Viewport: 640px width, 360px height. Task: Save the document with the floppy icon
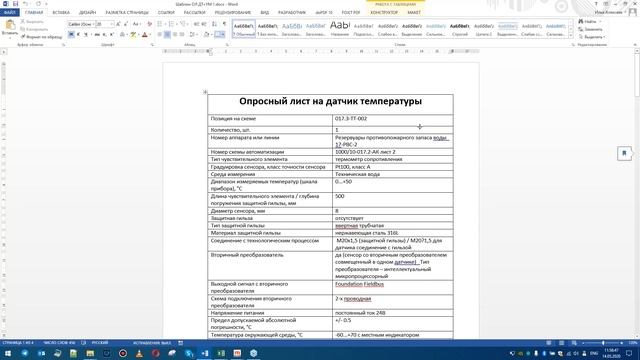tap(16, 4)
